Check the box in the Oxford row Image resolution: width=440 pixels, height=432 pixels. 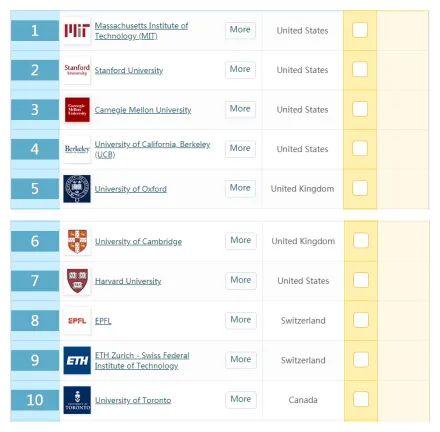pos(360,188)
